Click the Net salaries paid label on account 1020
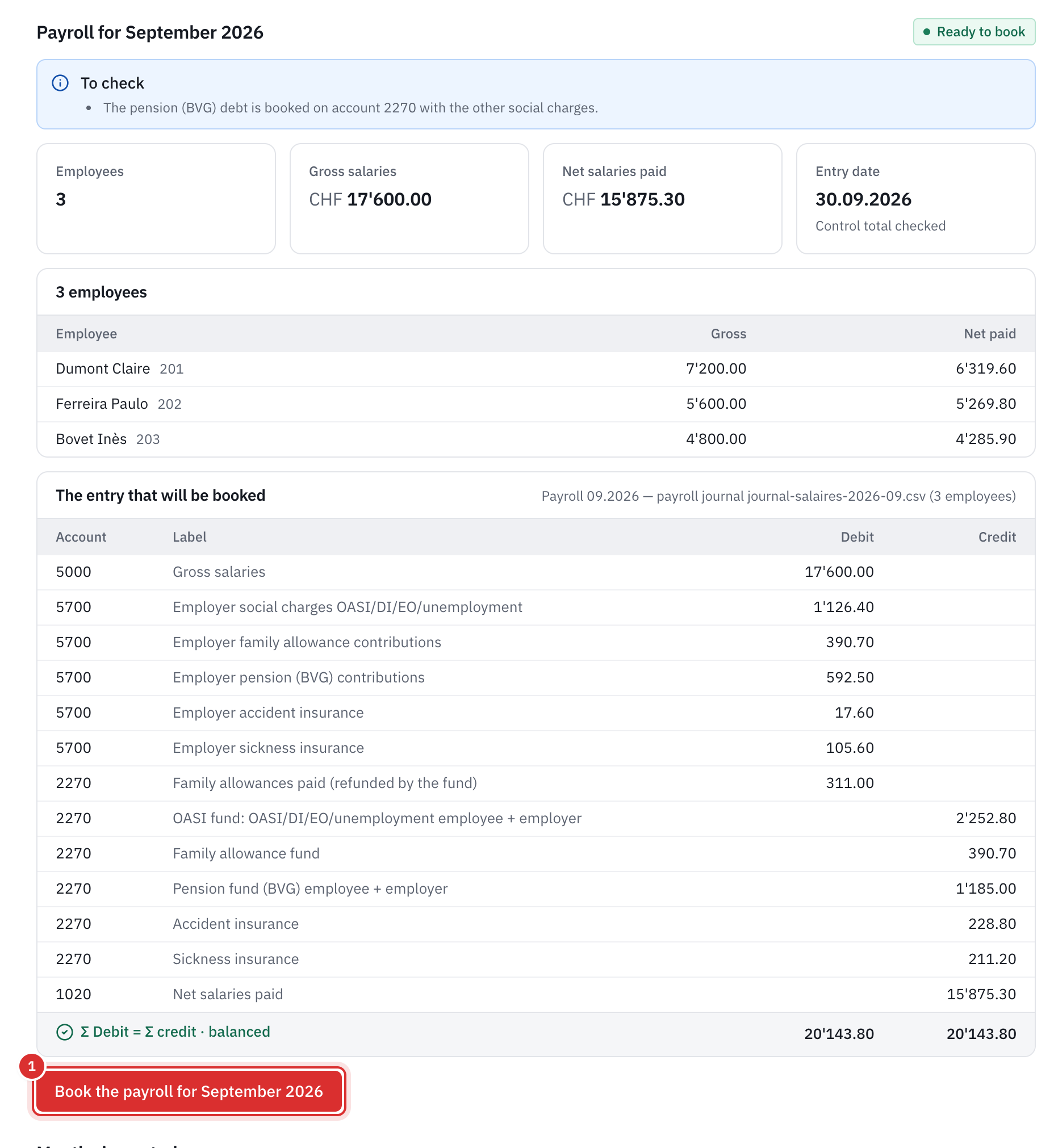Screen dimensions: 1054x1148 pyautogui.click(x=228, y=995)
